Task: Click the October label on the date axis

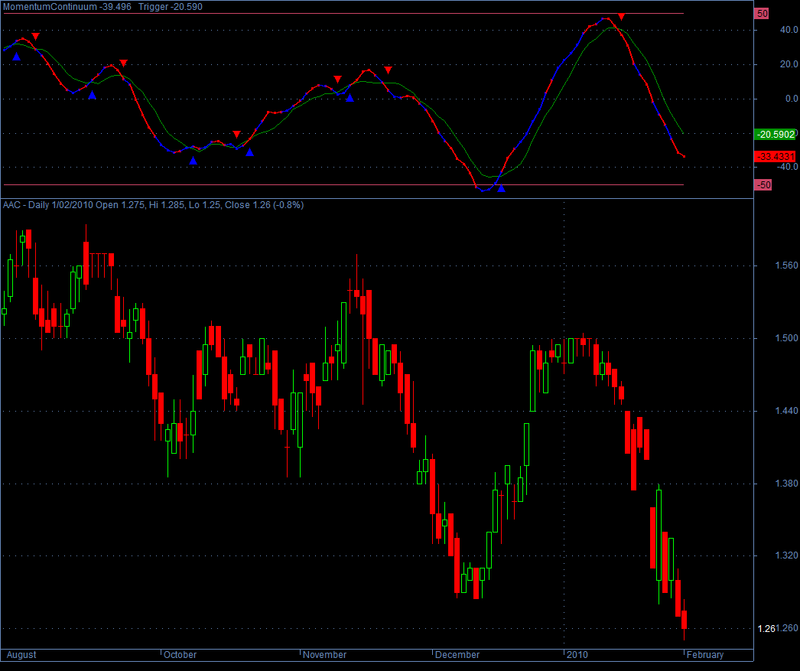Action: pos(180,655)
